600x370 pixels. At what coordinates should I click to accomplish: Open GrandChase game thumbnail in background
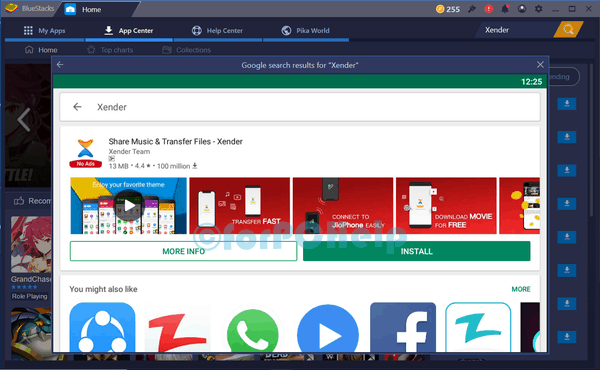coord(31,244)
